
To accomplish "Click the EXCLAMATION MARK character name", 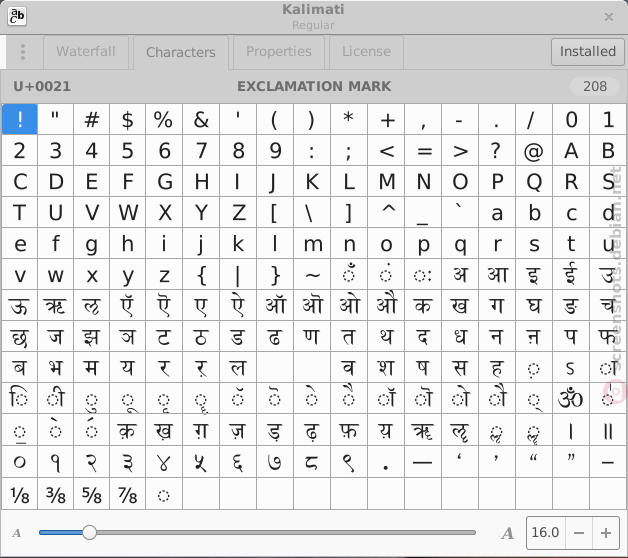I will pyautogui.click(x=314, y=86).
